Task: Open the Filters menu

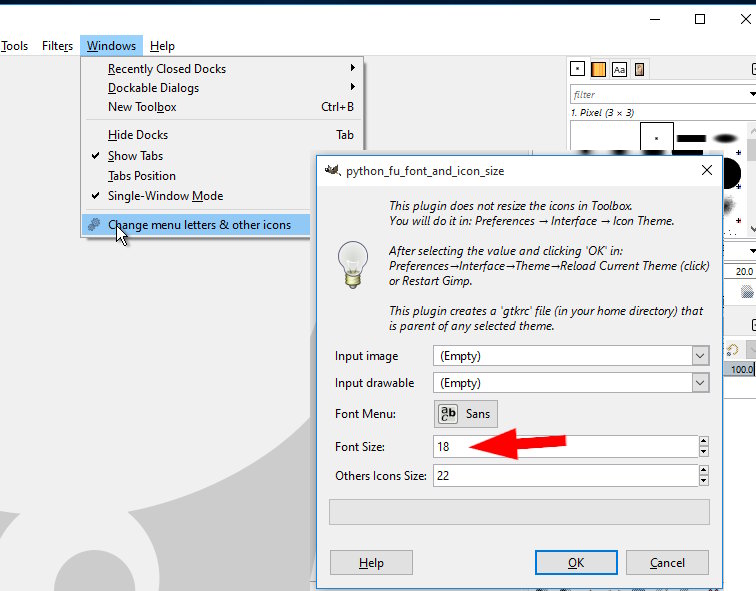Action: pos(57,46)
